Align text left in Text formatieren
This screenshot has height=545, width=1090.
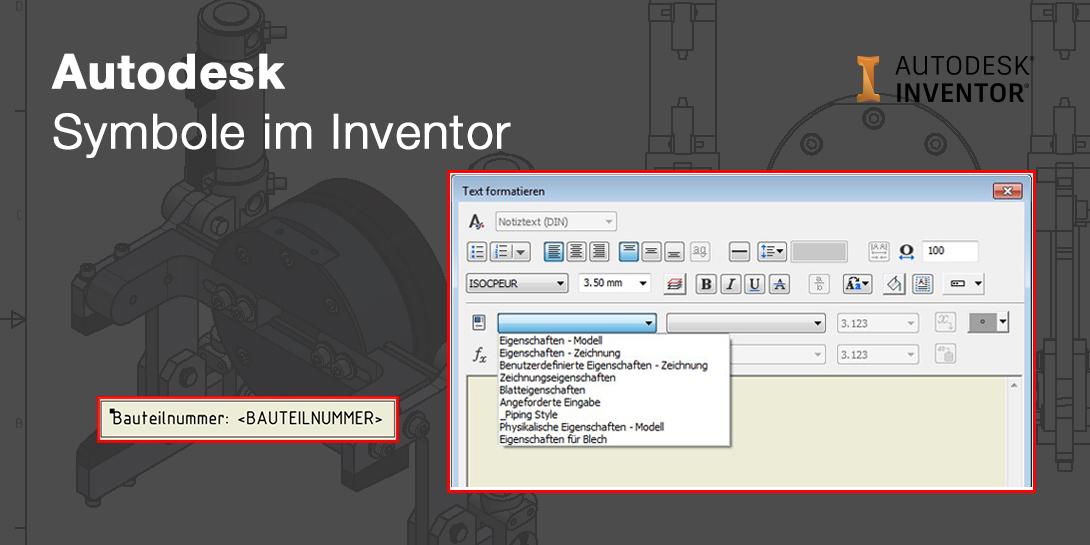tap(554, 252)
